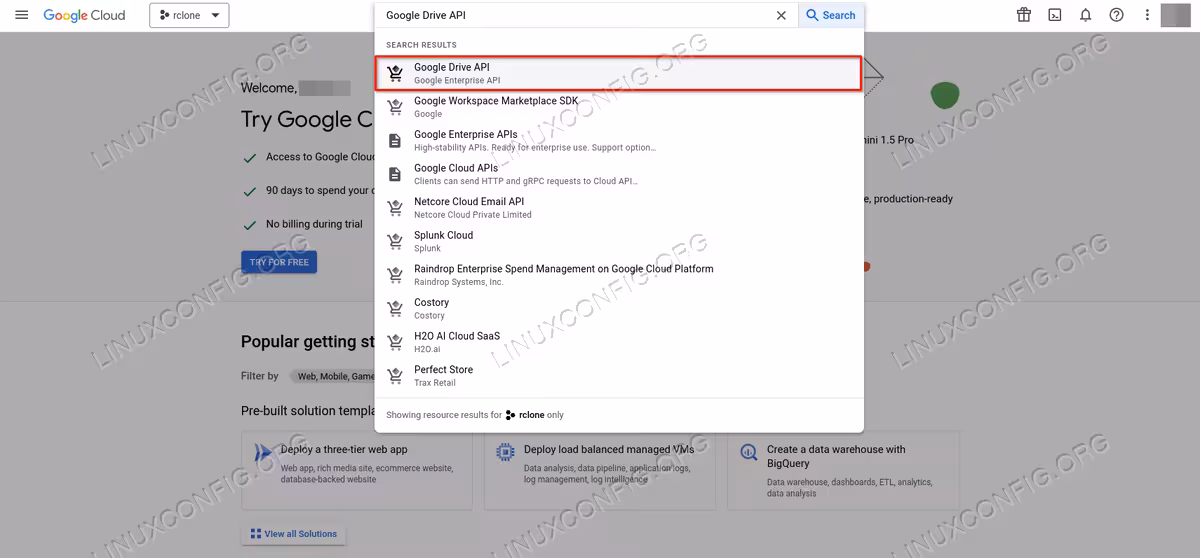
Task: Click the BigQuery data warehouse icon
Action: (x=749, y=453)
